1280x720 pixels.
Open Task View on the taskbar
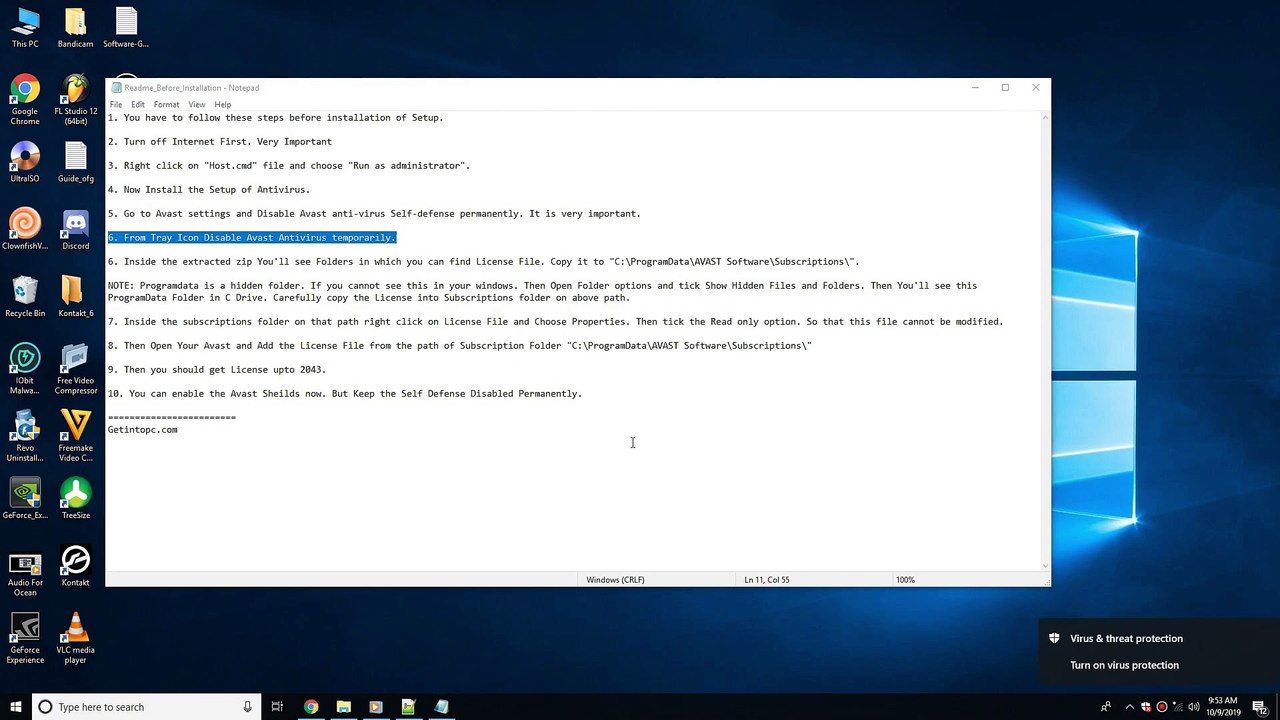(x=278, y=707)
